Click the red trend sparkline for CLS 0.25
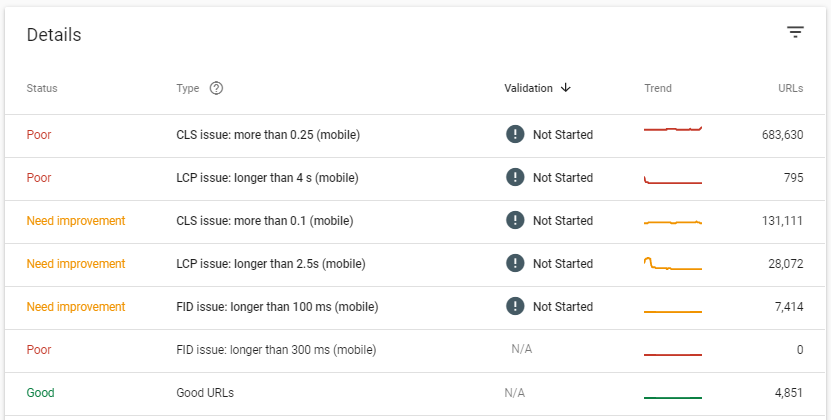Image resolution: width=831 pixels, height=420 pixels. point(673,129)
